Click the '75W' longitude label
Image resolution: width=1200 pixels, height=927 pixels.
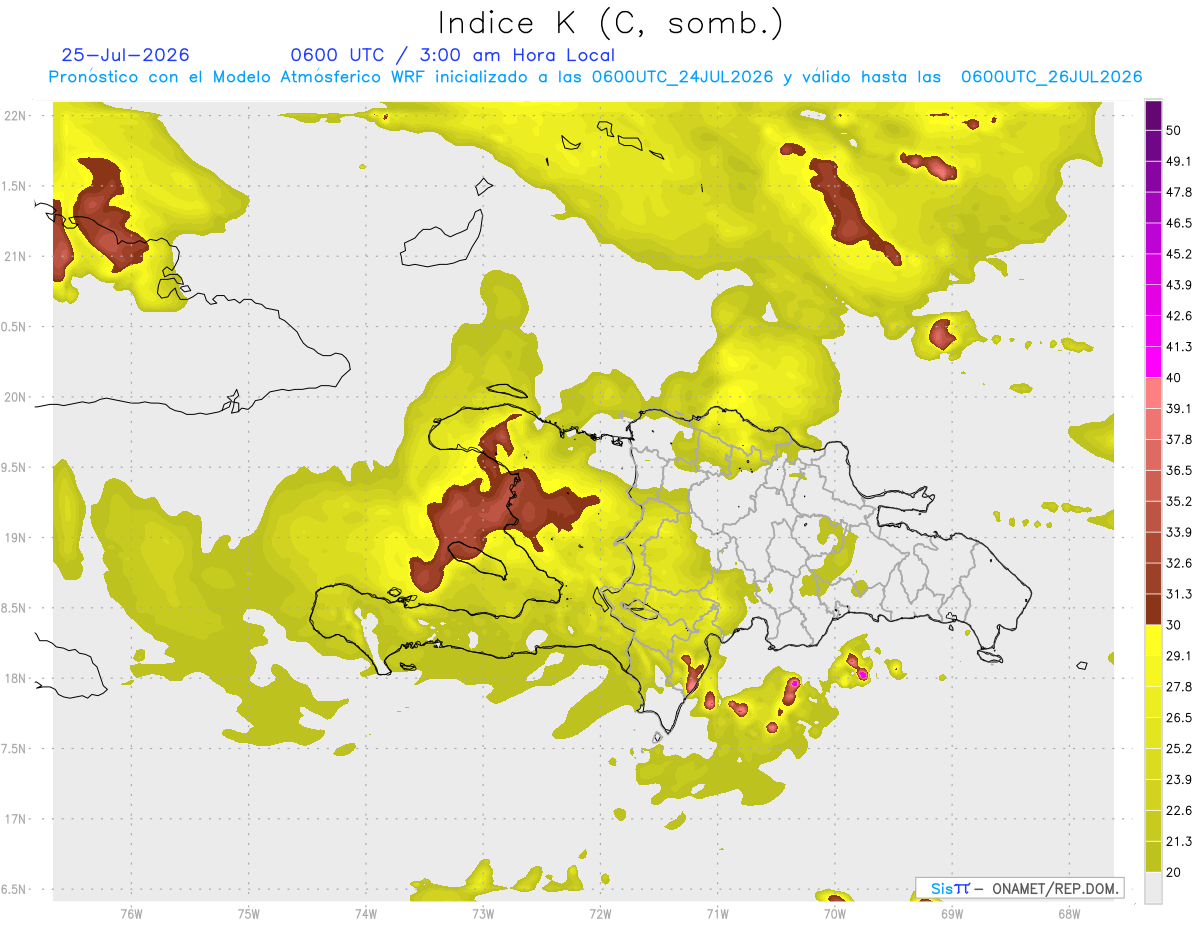[248, 913]
